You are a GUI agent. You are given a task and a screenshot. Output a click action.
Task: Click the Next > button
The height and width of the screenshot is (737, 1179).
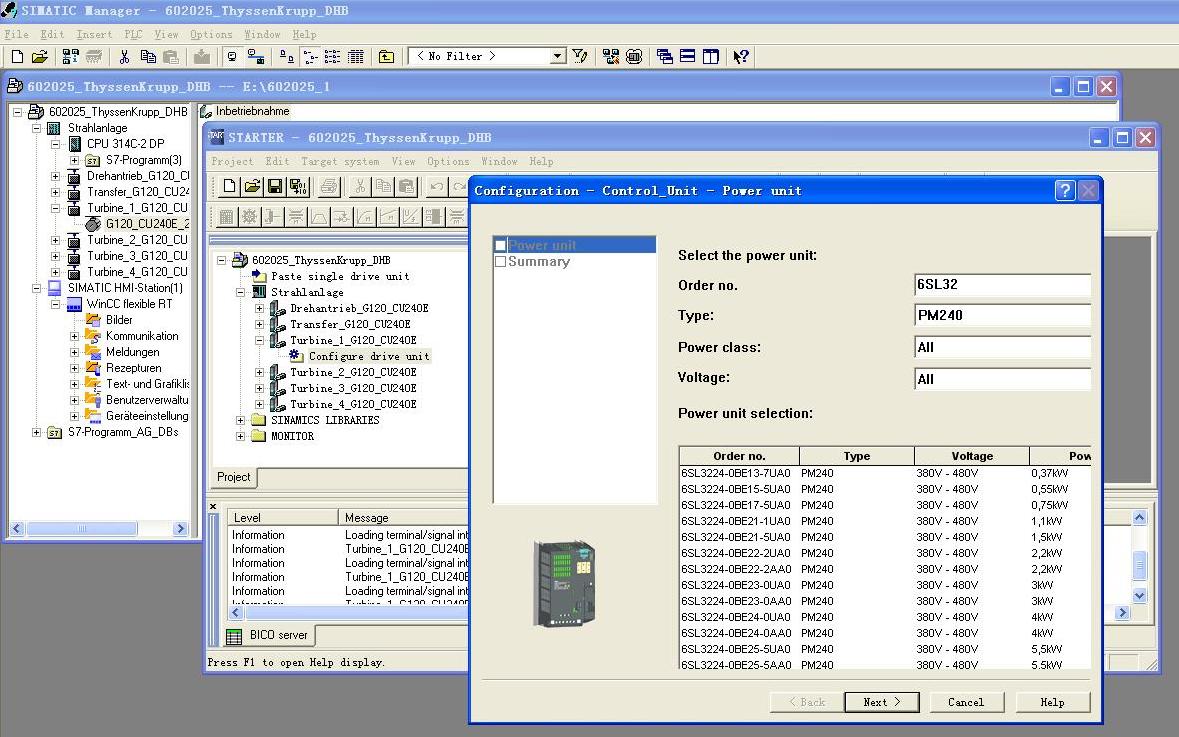click(x=881, y=702)
